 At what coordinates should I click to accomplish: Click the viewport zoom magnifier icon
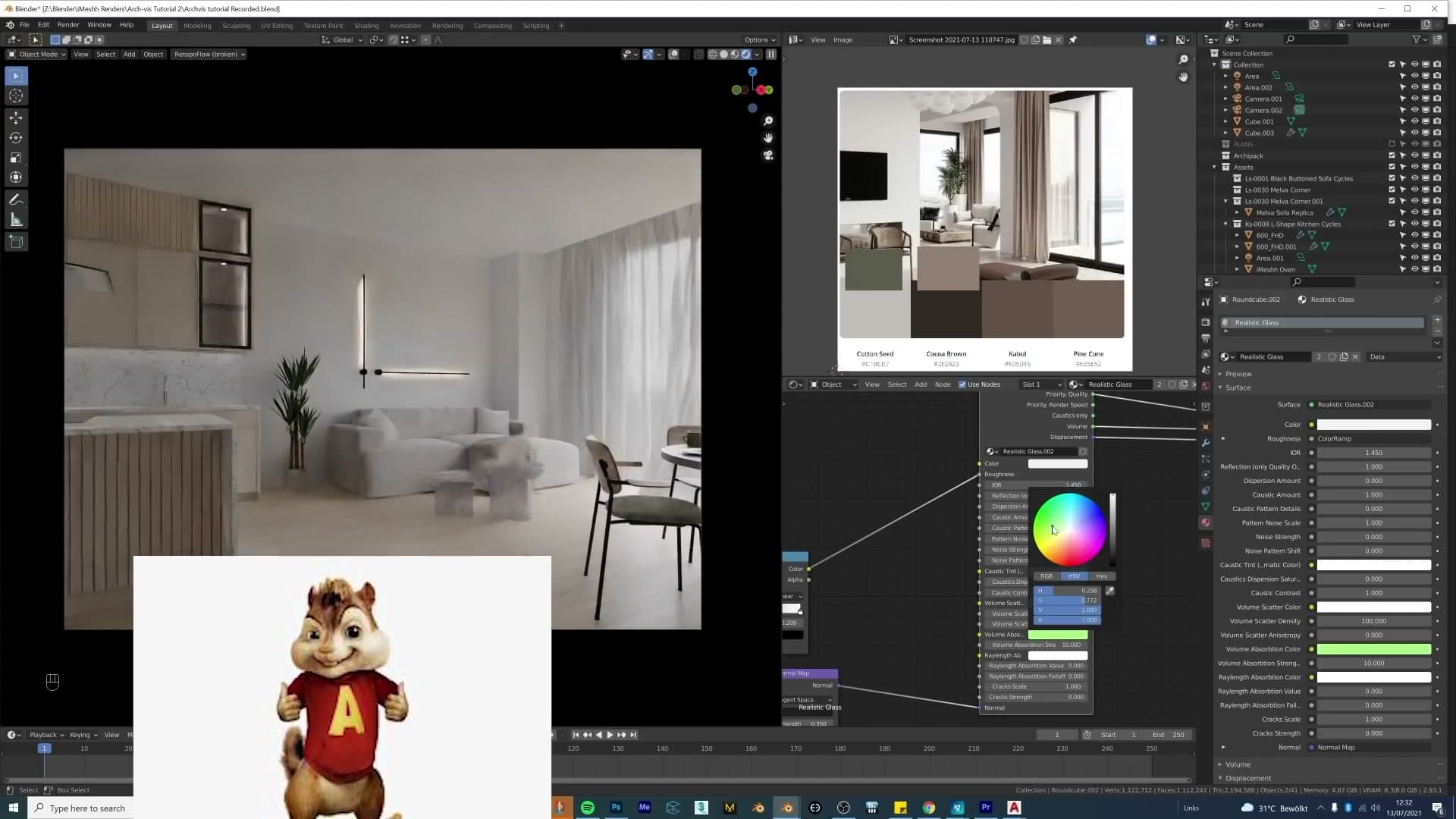[x=768, y=121]
